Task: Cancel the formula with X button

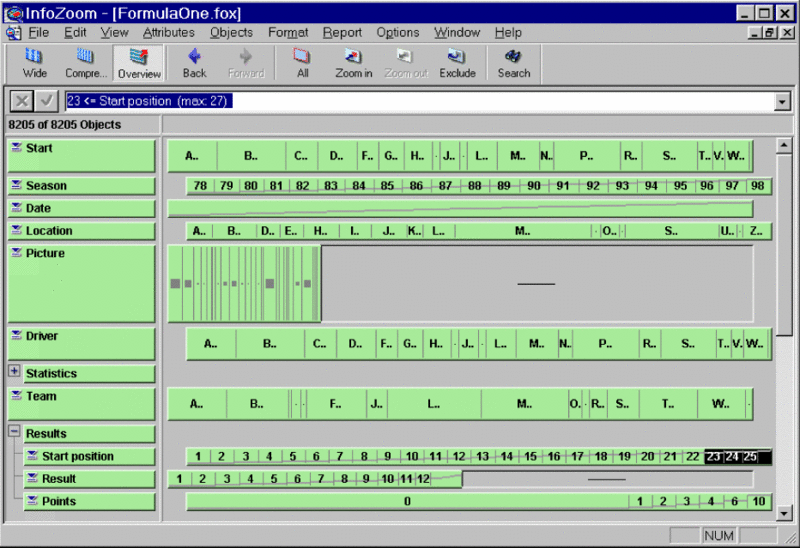Action: 22,101
